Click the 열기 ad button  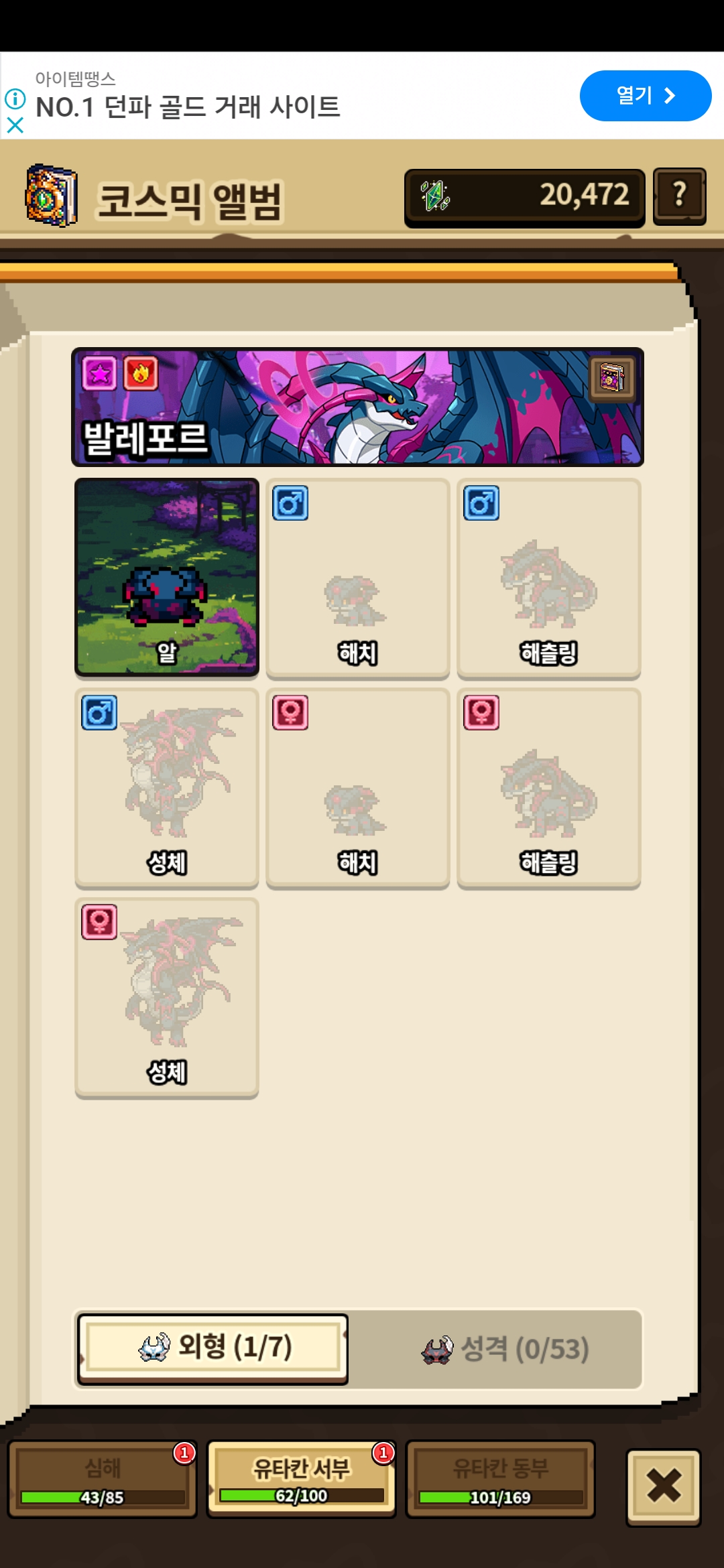point(645,96)
